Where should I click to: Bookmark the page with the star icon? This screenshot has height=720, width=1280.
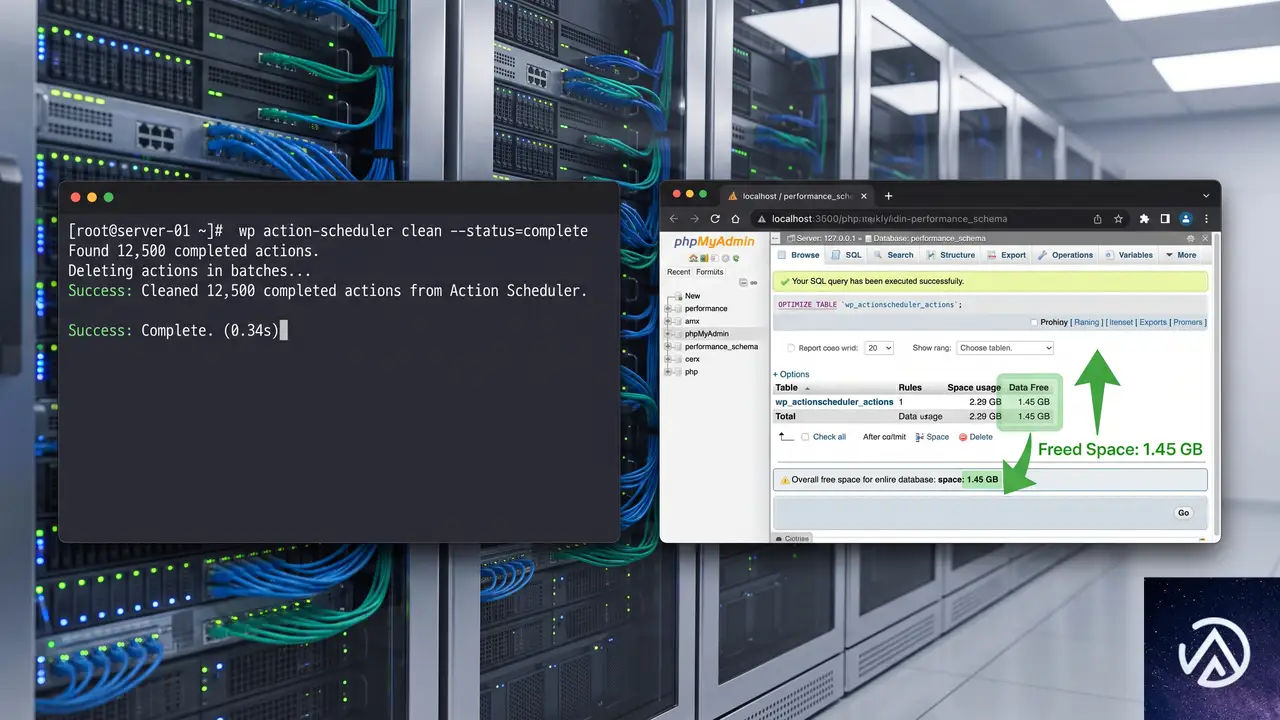click(1118, 219)
